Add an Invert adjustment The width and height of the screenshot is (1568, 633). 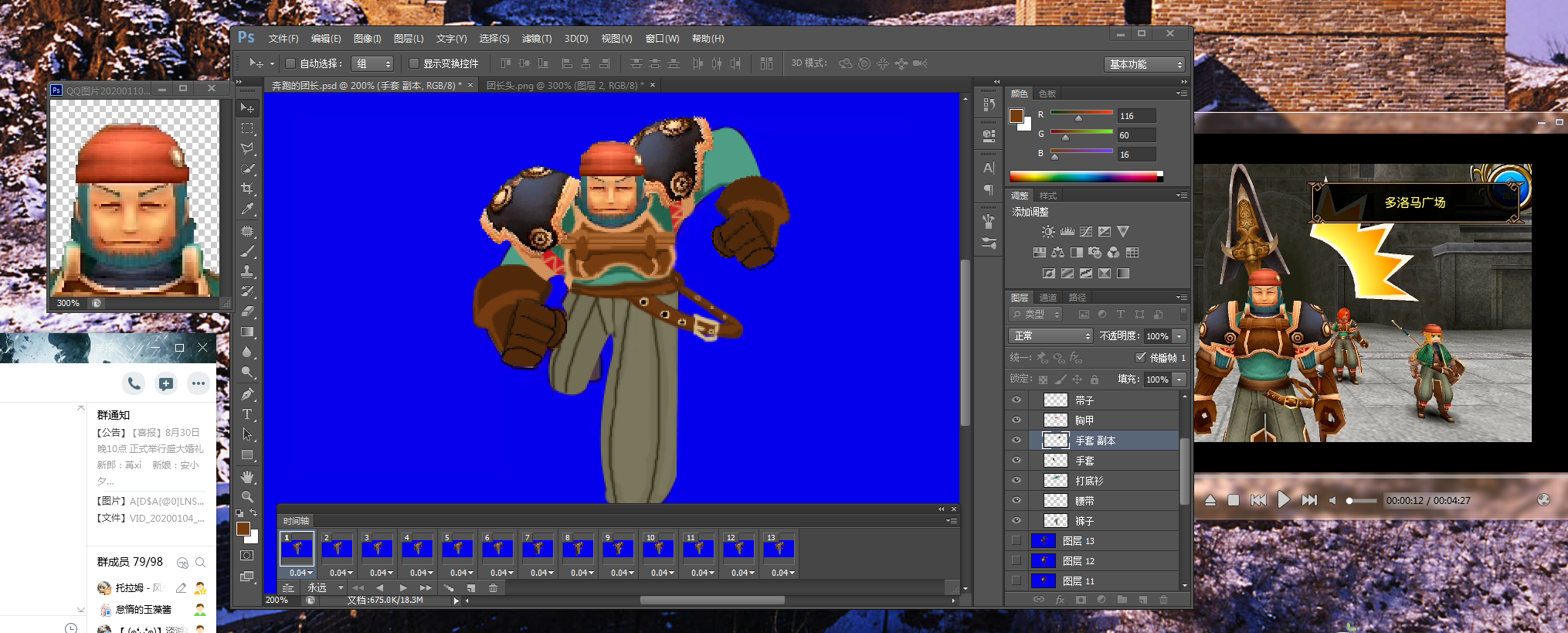click(x=1049, y=274)
